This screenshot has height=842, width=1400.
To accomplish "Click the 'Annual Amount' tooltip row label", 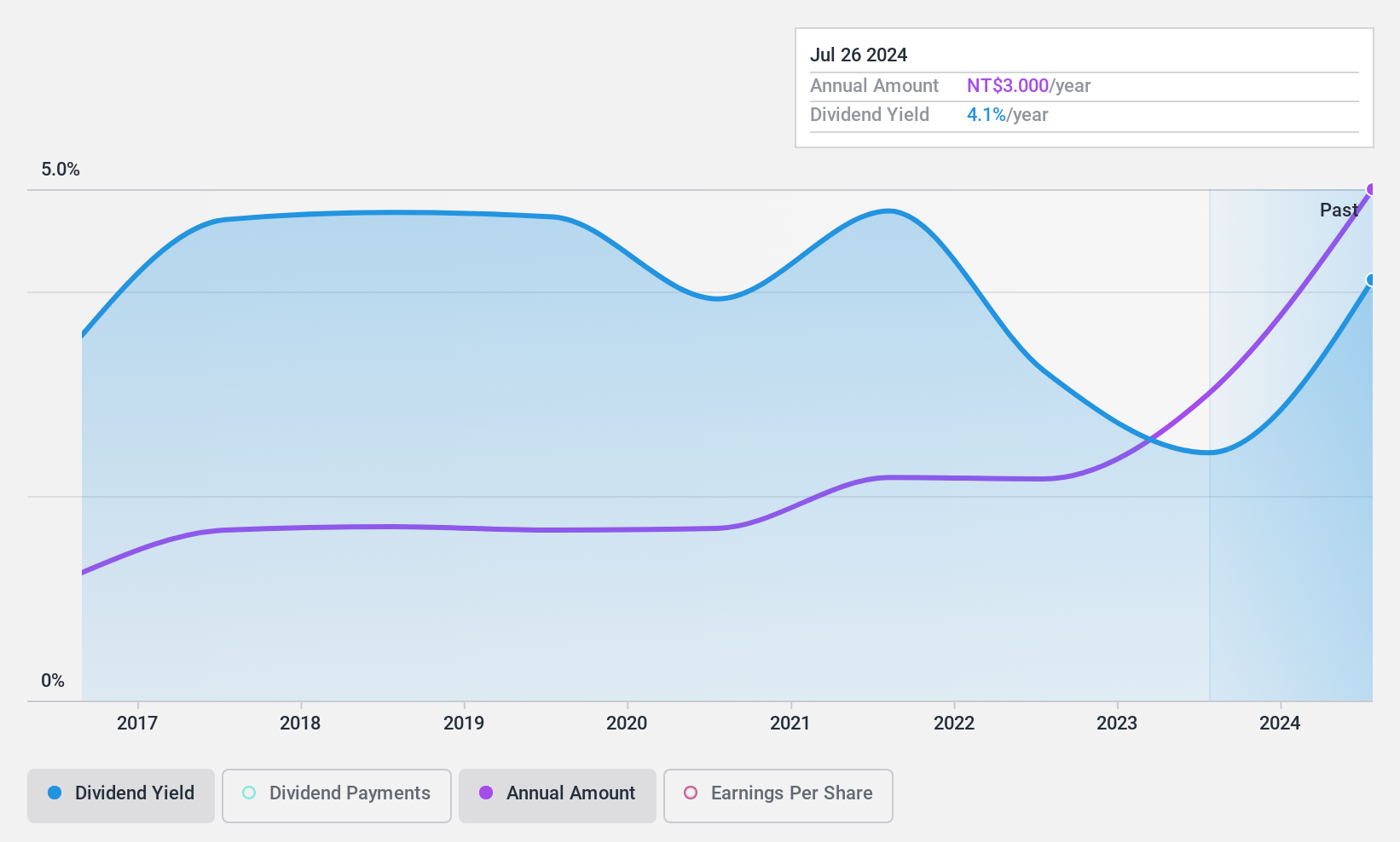I will pyautogui.click(x=874, y=86).
